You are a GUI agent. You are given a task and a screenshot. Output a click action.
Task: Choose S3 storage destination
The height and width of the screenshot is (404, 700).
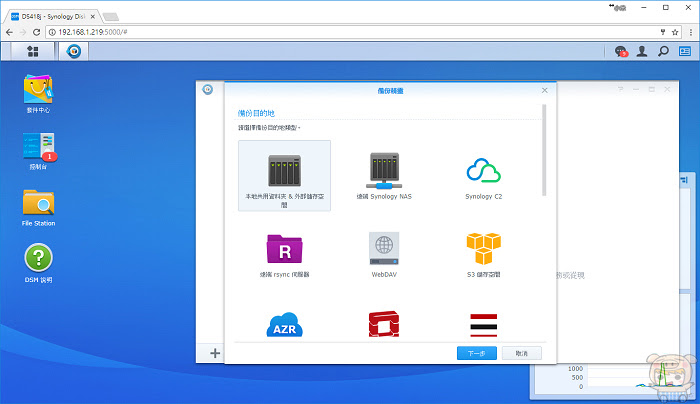tap(483, 254)
